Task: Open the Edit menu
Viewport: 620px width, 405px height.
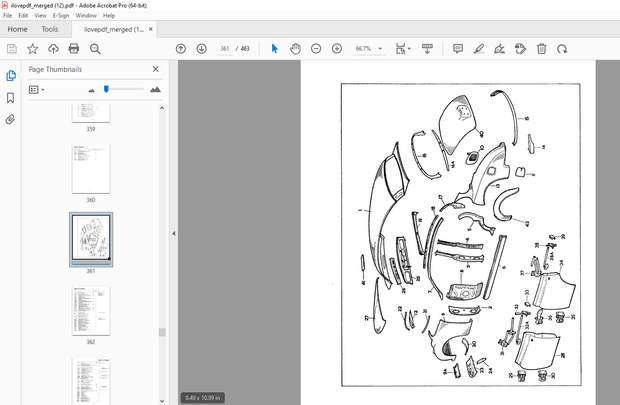Action: tap(23, 15)
